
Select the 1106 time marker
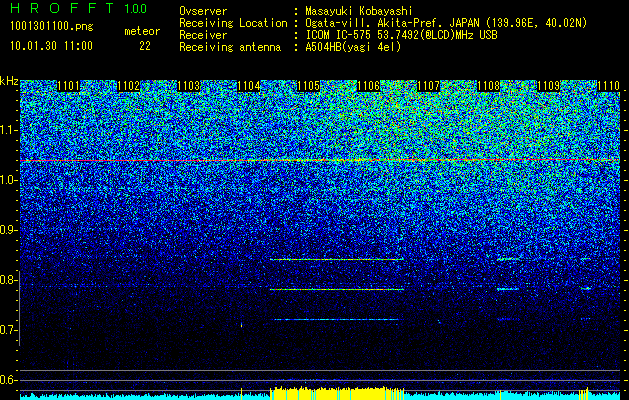(x=369, y=86)
